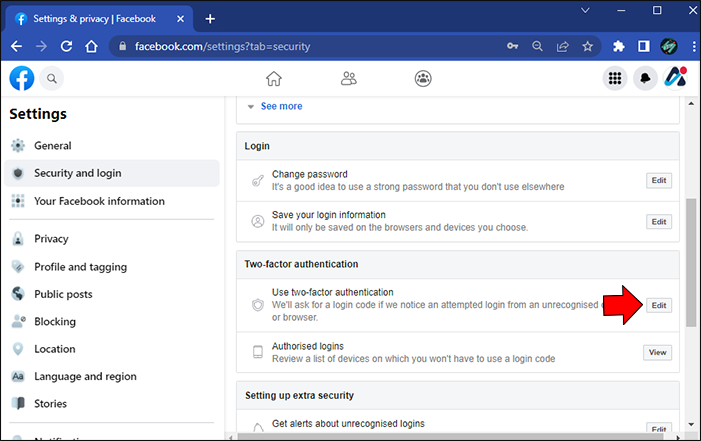Click the browser Extensions puzzle icon

point(618,46)
